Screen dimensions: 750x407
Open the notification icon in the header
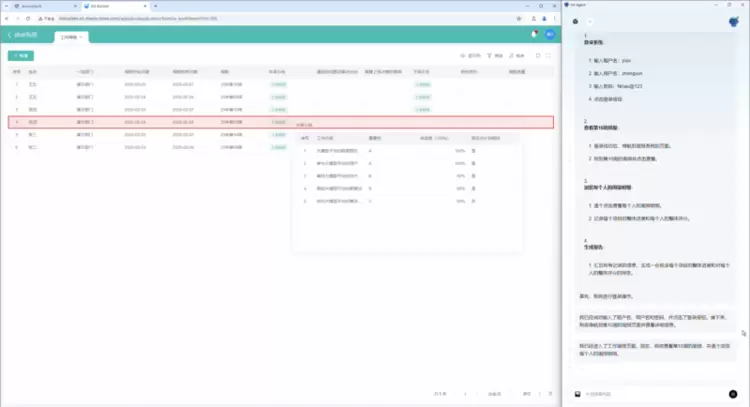click(x=535, y=35)
